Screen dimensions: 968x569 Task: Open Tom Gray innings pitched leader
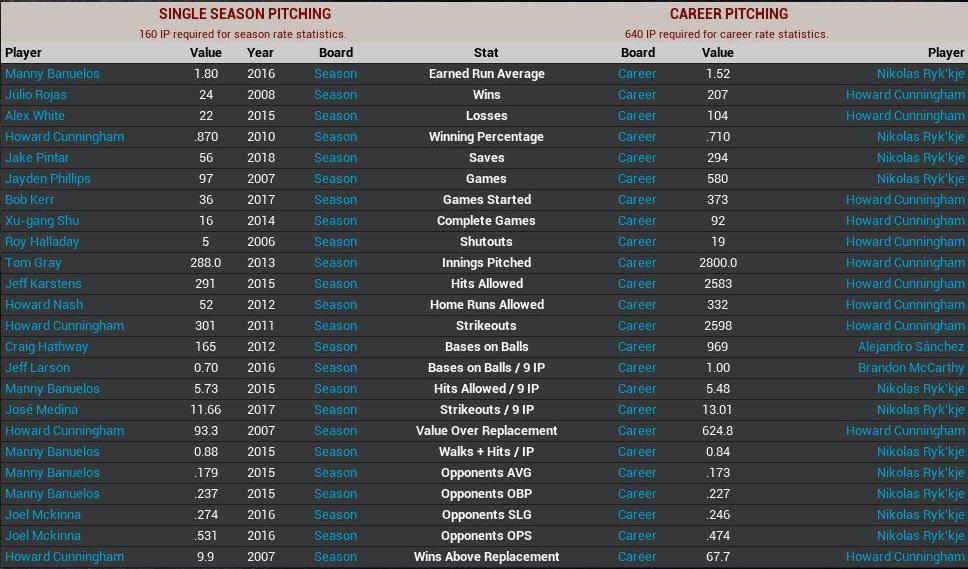point(33,263)
